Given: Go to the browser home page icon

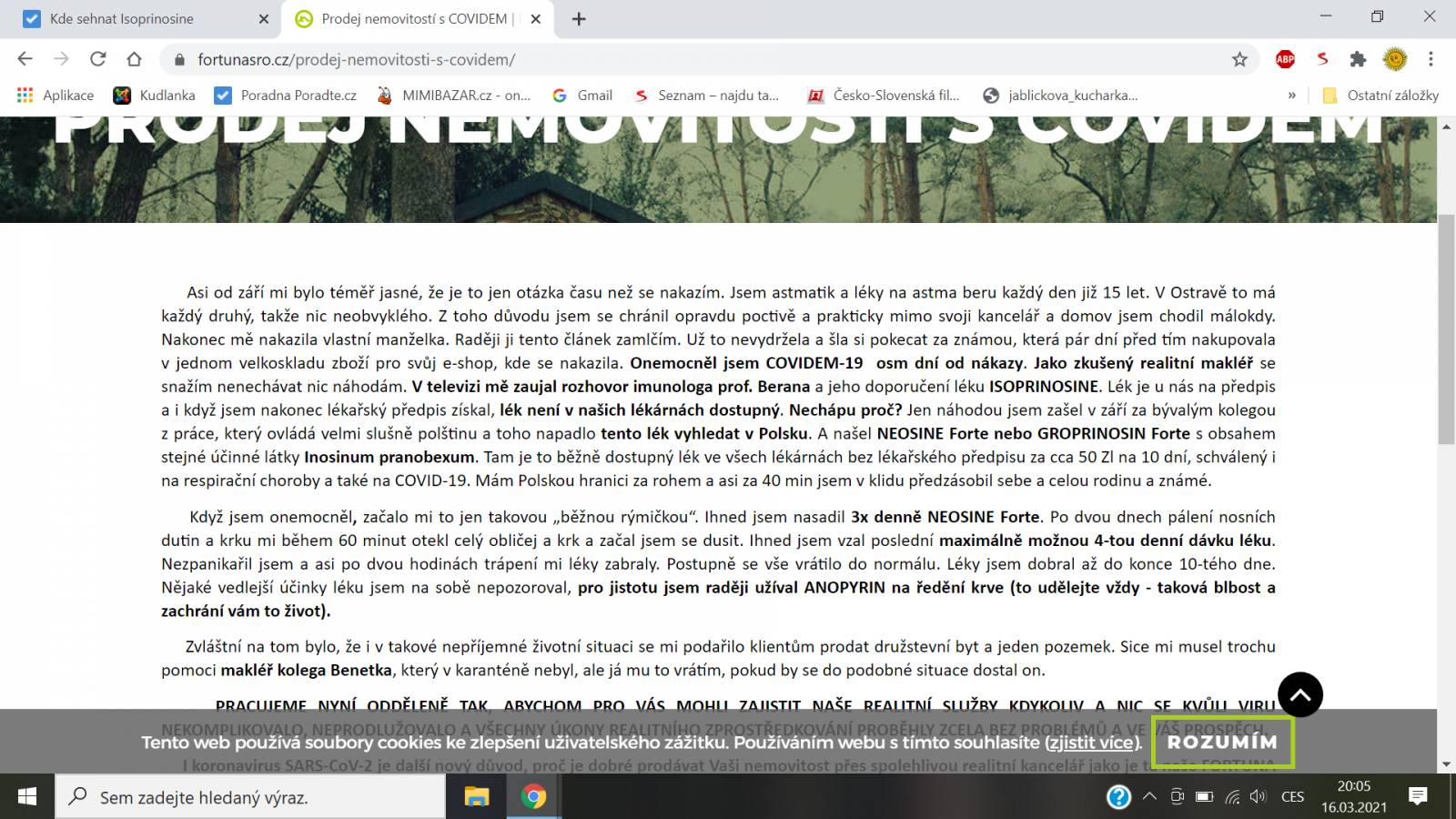Looking at the screenshot, I should [x=134, y=59].
